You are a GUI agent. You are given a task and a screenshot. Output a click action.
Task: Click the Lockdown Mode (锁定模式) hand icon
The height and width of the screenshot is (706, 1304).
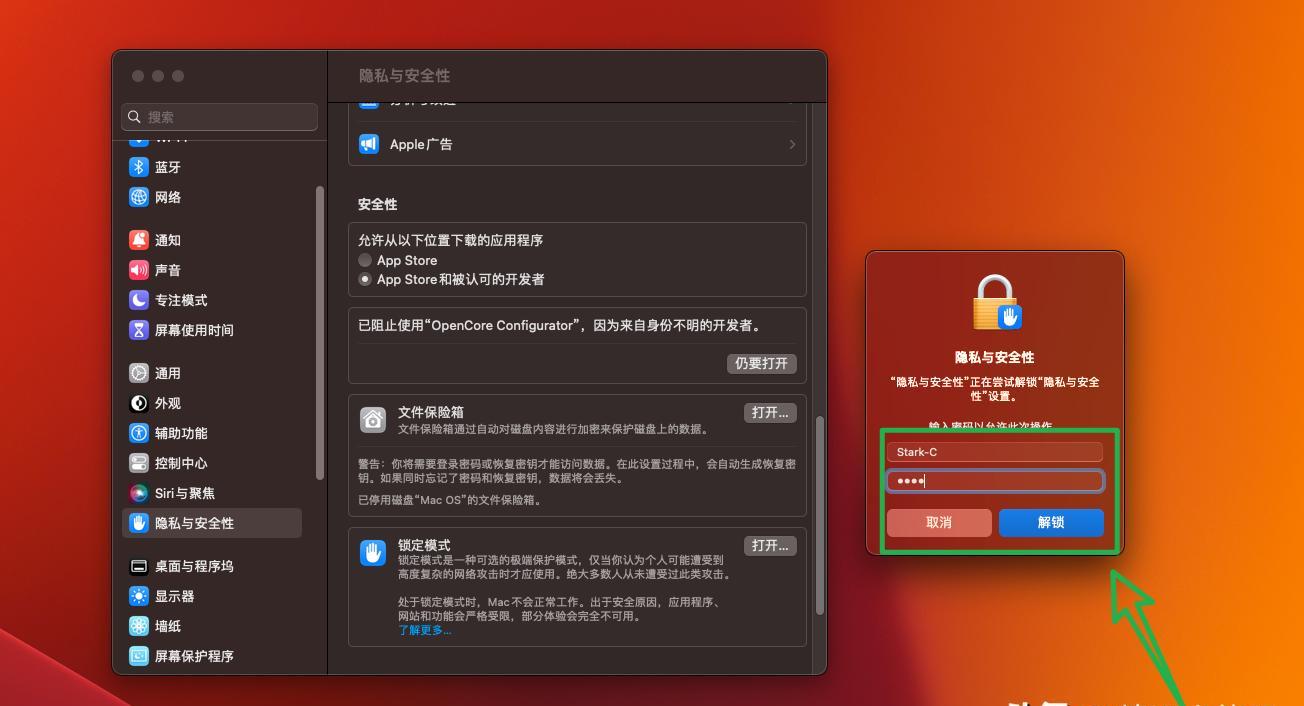point(373,552)
